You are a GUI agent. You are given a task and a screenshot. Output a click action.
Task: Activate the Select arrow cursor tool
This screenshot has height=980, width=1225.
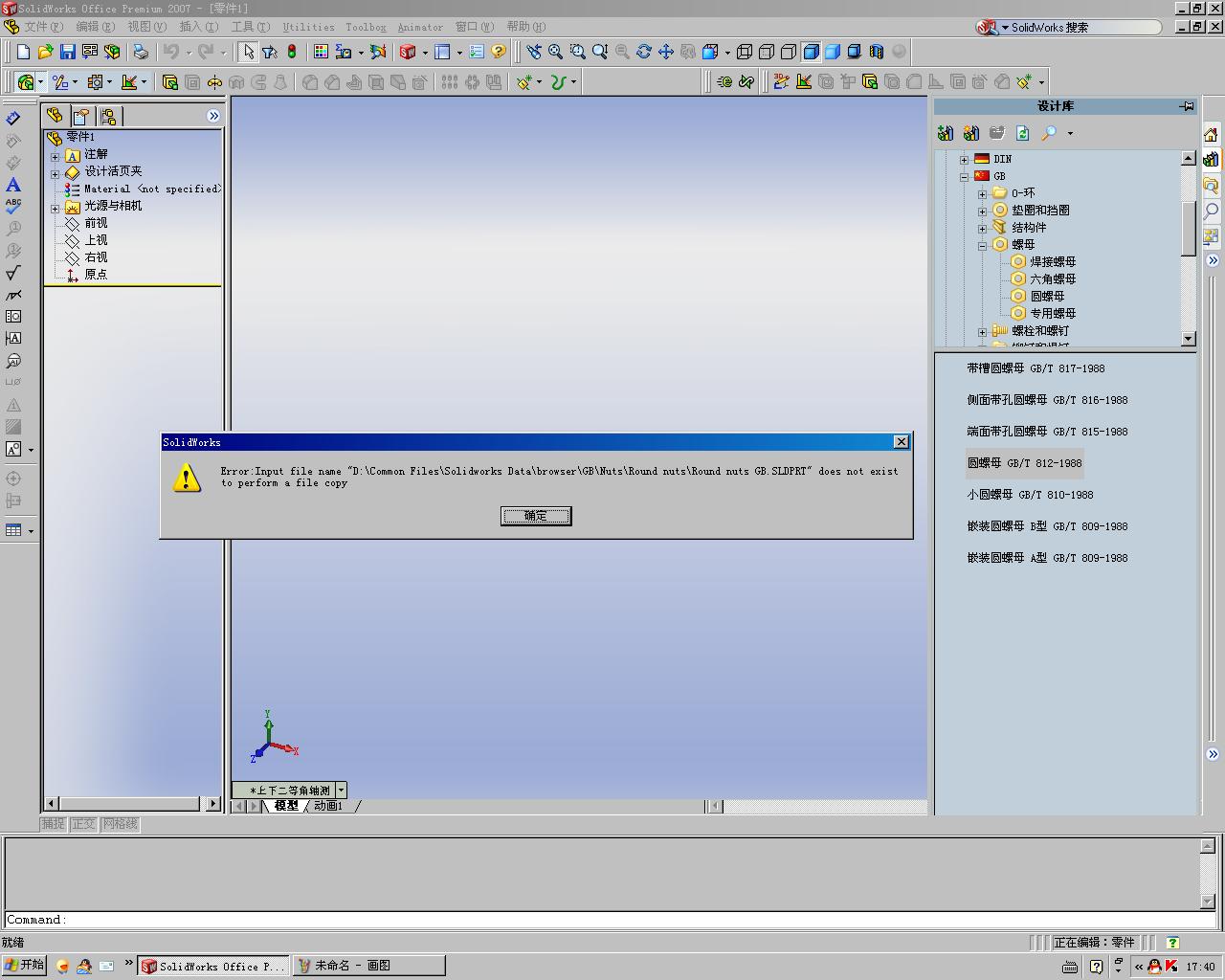[x=248, y=52]
